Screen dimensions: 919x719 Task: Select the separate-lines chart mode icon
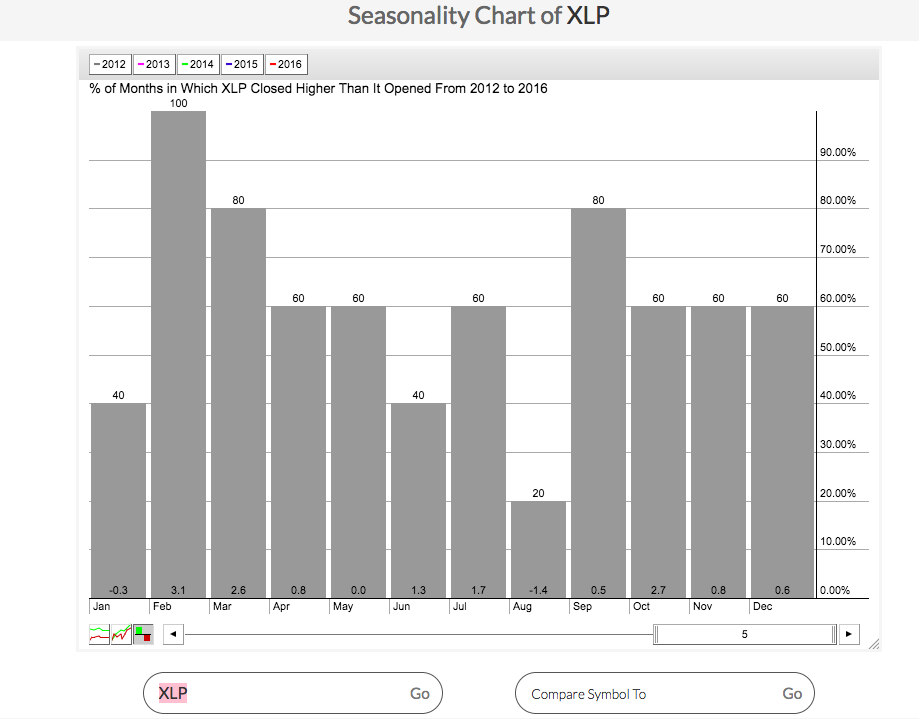click(x=99, y=634)
